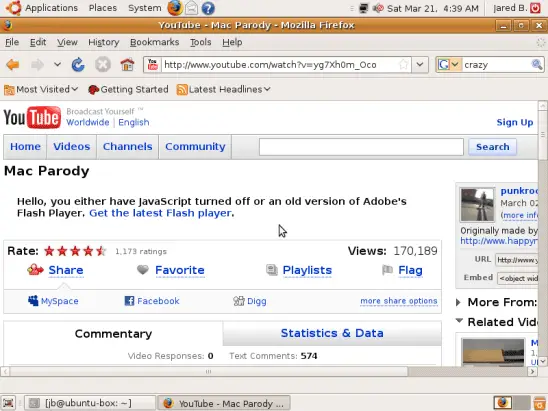The height and width of the screenshot is (411, 548).
Task: Click the stop loading icon
Action: 103,65
